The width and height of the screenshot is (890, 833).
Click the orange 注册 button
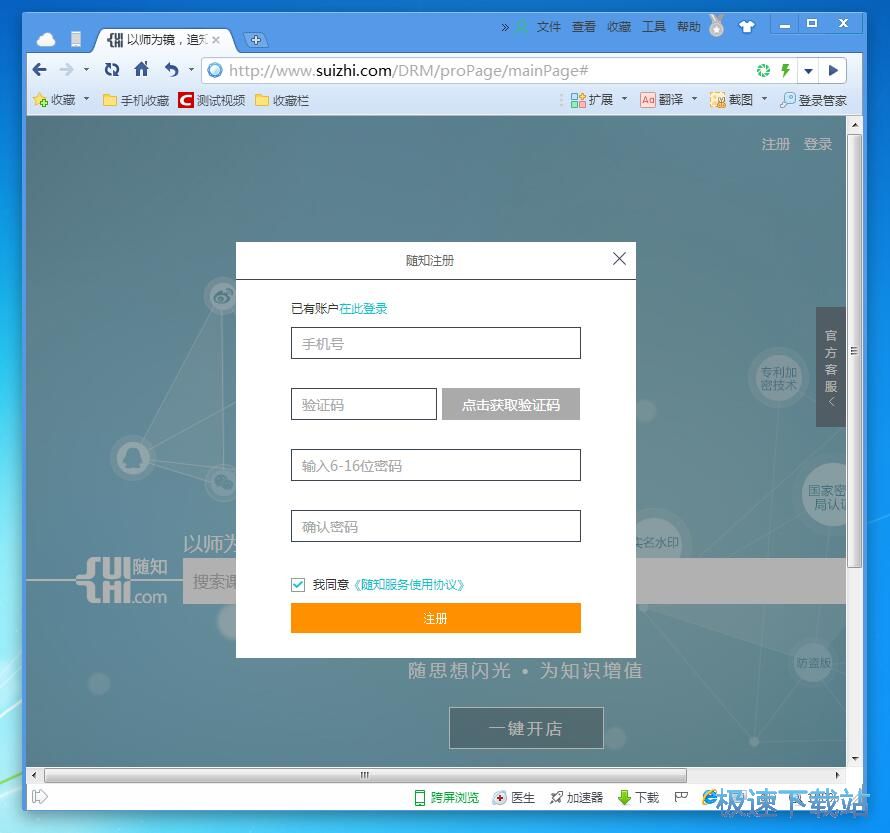436,618
